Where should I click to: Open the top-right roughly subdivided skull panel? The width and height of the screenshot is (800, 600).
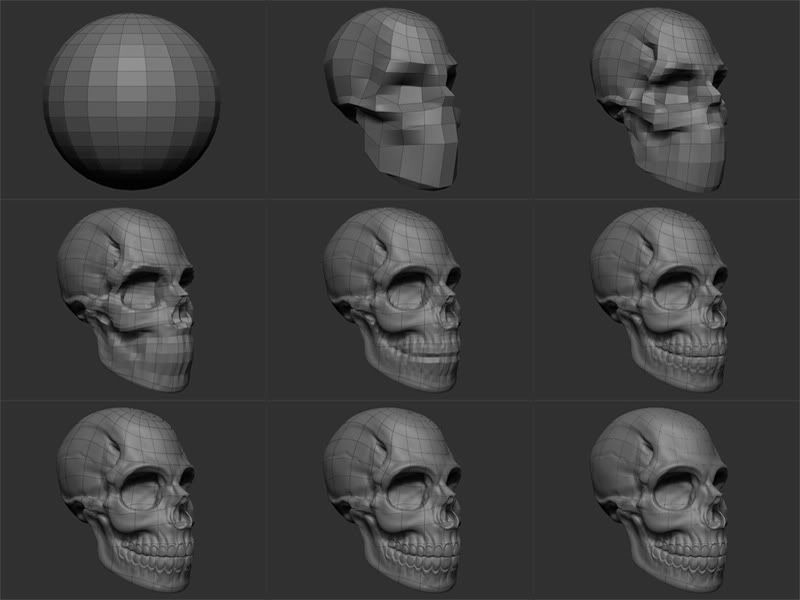tap(663, 100)
